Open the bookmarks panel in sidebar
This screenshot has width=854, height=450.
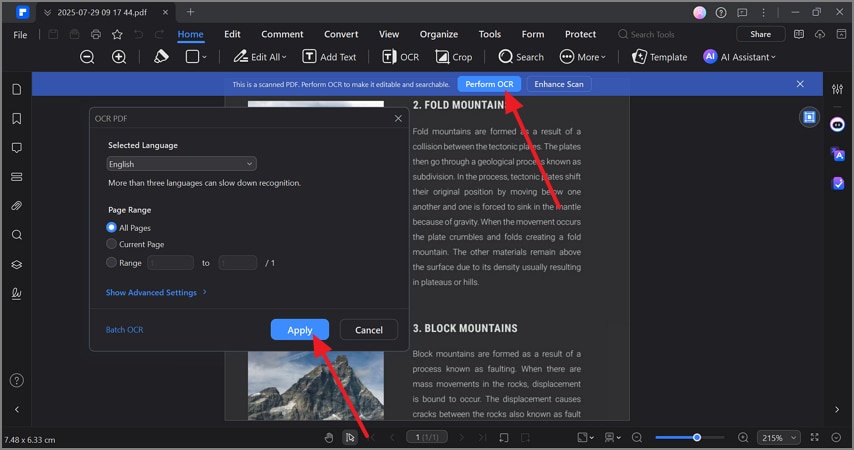pos(17,119)
